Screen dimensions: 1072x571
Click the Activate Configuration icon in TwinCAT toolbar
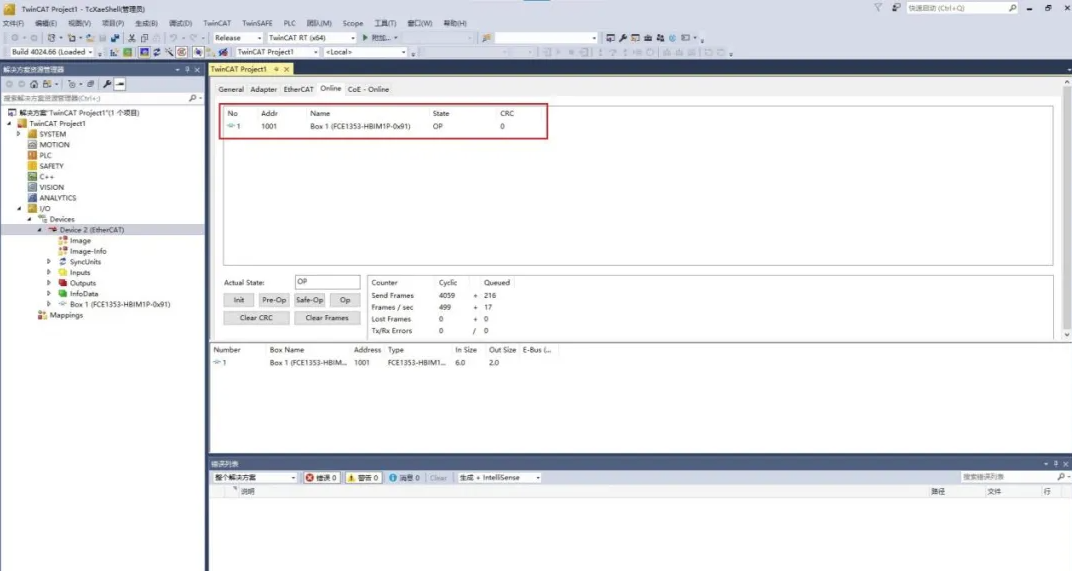114,52
